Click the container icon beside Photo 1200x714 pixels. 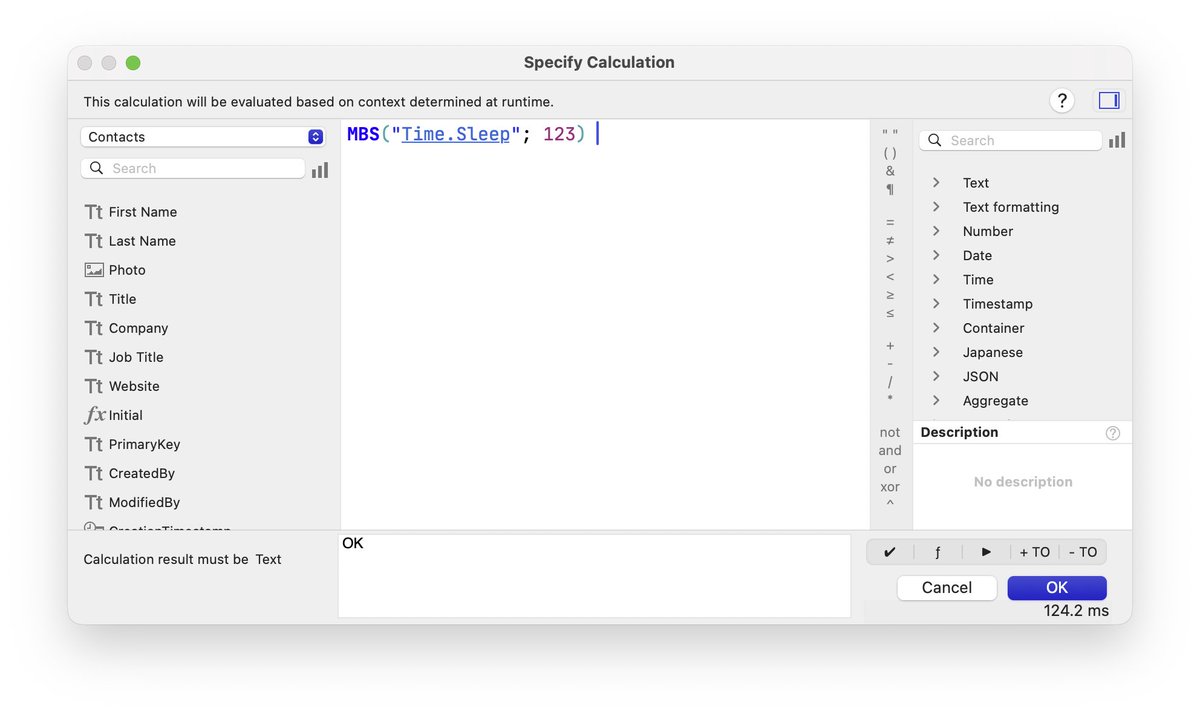coord(94,270)
